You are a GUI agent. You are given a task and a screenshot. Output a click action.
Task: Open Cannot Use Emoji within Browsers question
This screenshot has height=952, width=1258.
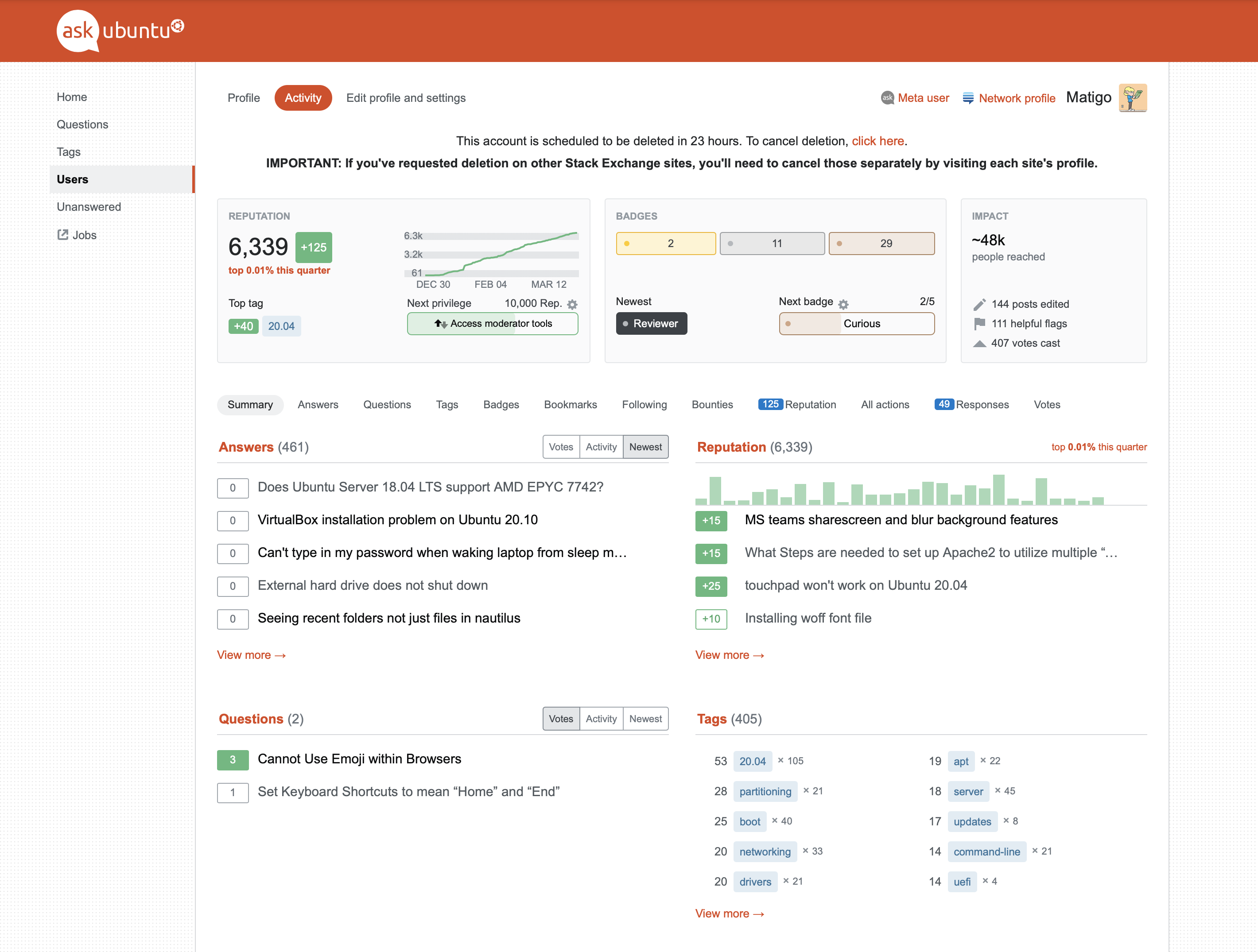click(359, 759)
